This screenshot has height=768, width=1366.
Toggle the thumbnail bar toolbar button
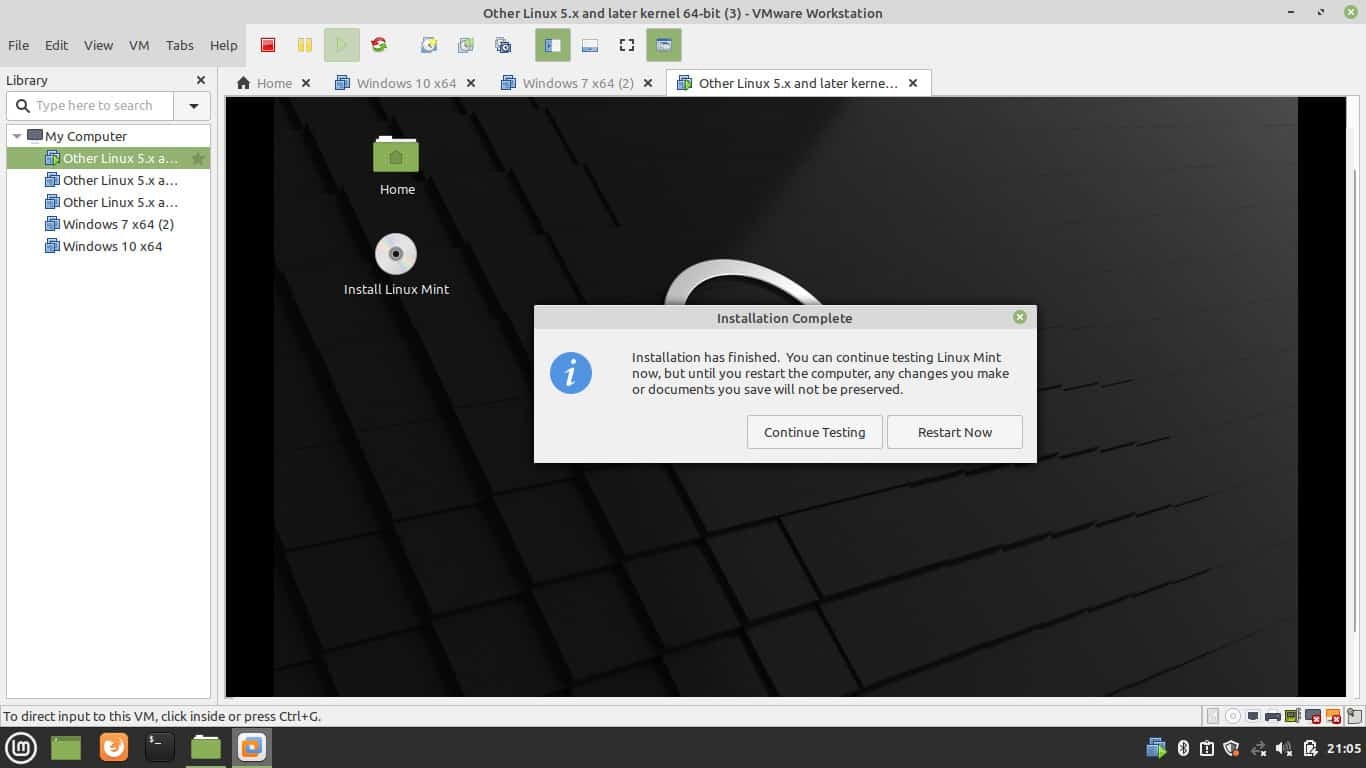[589, 45]
